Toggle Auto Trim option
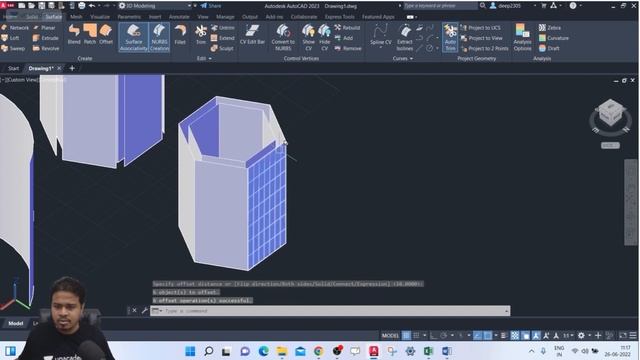The width and height of the screenshot is (640, 360). coord(450,37)
